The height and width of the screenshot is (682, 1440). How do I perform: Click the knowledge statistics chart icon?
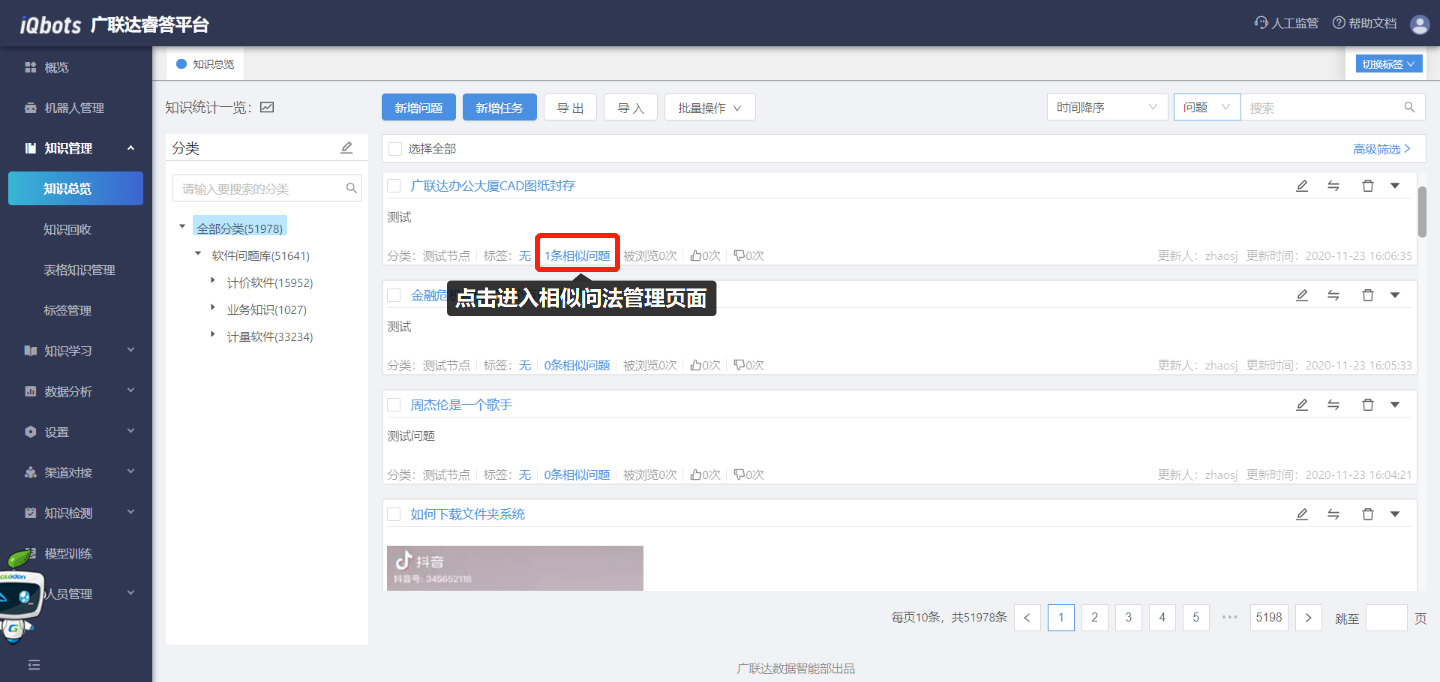tap(267, 108)
